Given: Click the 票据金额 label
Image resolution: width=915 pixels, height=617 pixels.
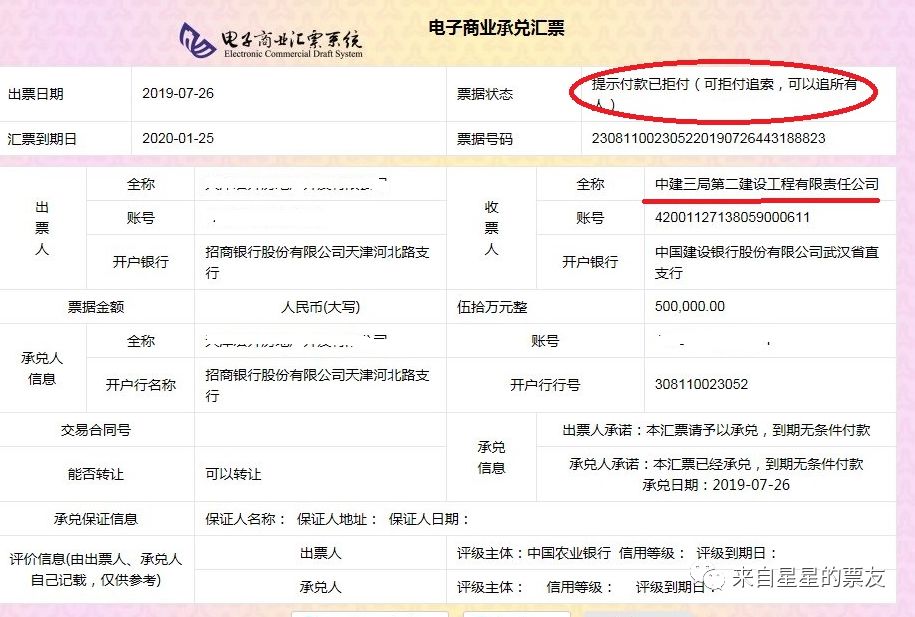Looking at the screenshot, I should pos(96,307).
